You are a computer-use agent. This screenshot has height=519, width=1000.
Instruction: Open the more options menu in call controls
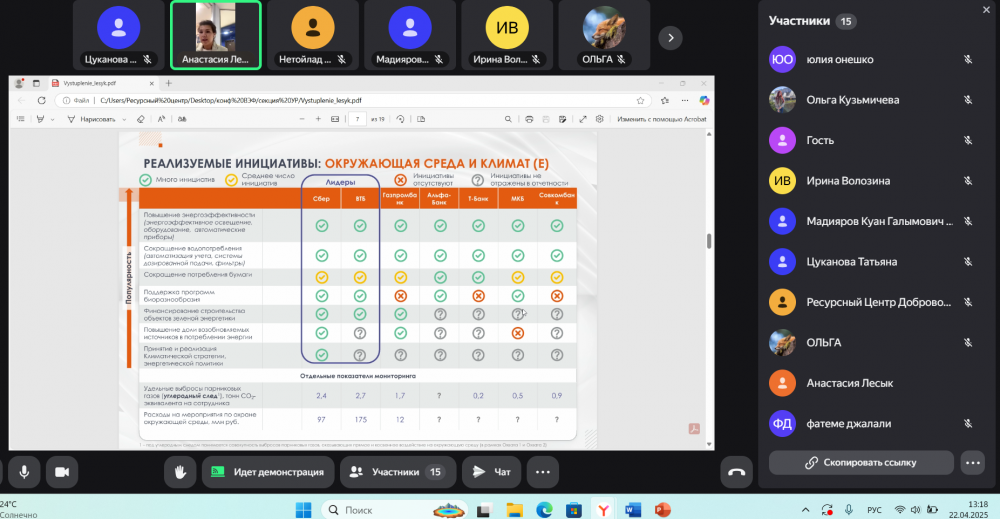(x=543, y=471)
